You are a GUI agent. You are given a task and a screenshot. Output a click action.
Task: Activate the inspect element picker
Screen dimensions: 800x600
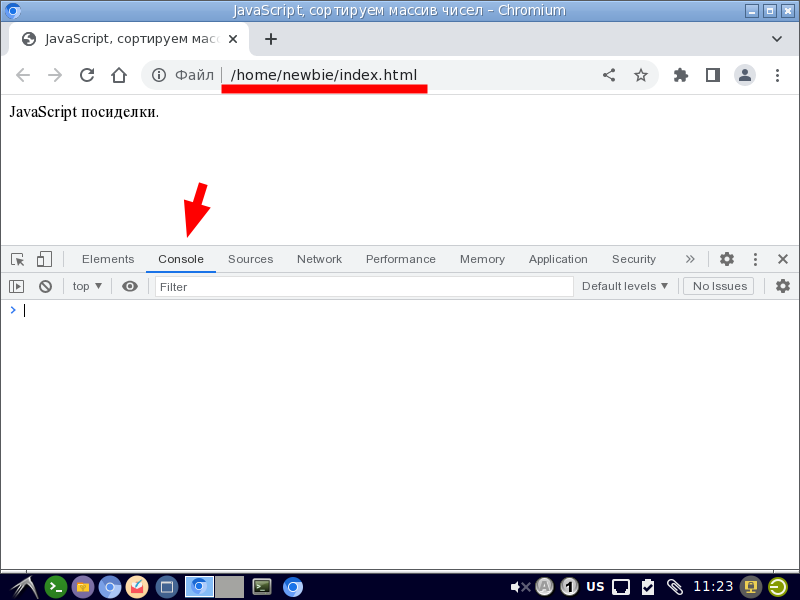17,259
